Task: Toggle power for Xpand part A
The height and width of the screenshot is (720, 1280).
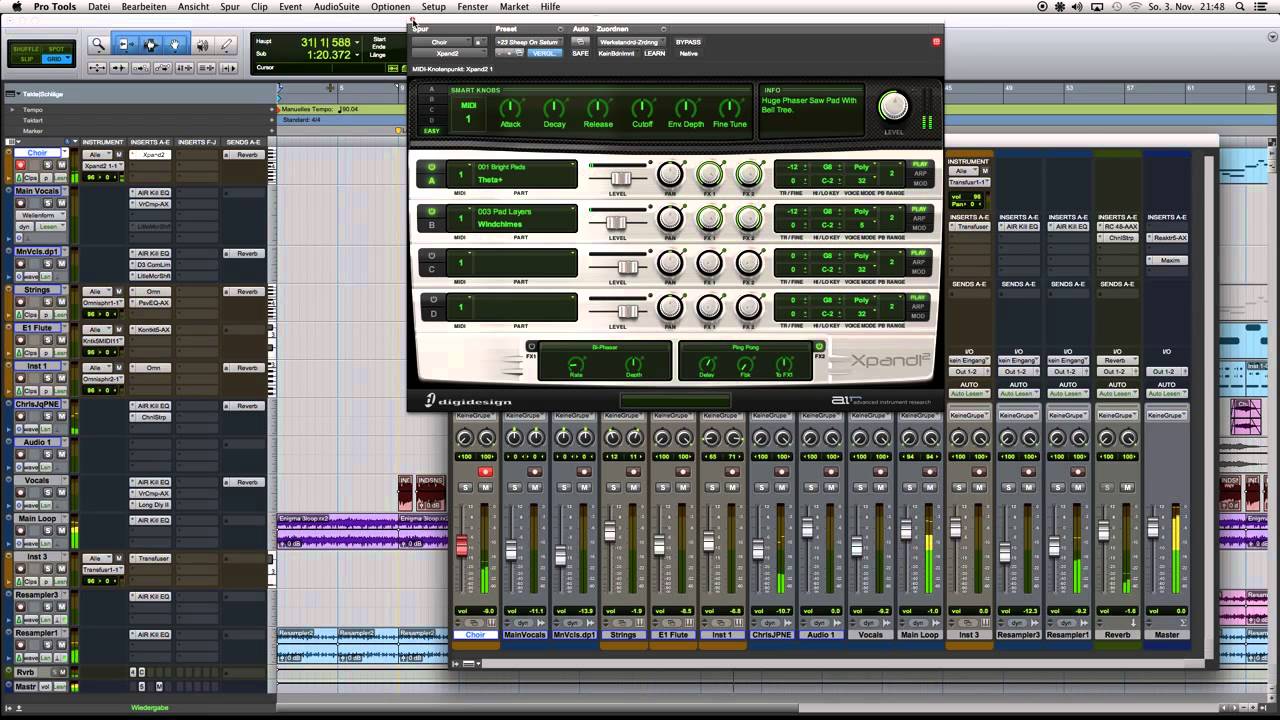Action: [x=432, y=167]
